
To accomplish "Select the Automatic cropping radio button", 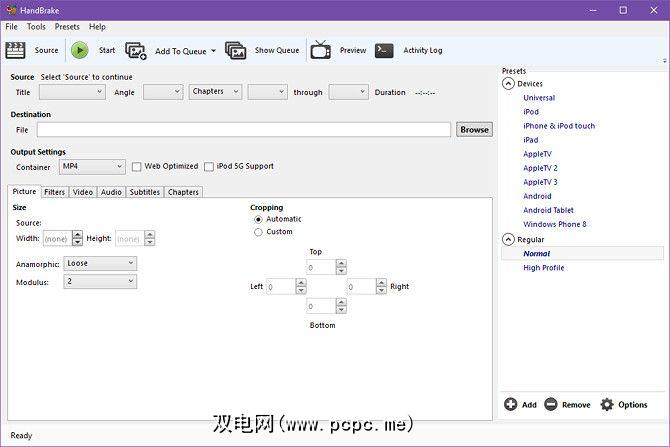I will (258, 220).
